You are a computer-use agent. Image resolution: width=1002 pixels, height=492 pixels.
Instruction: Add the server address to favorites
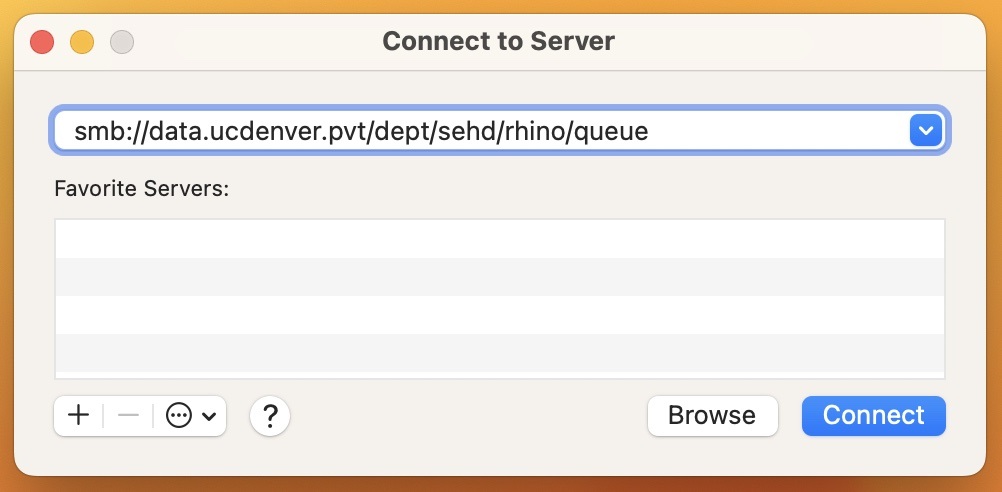[x=78, y=416]
